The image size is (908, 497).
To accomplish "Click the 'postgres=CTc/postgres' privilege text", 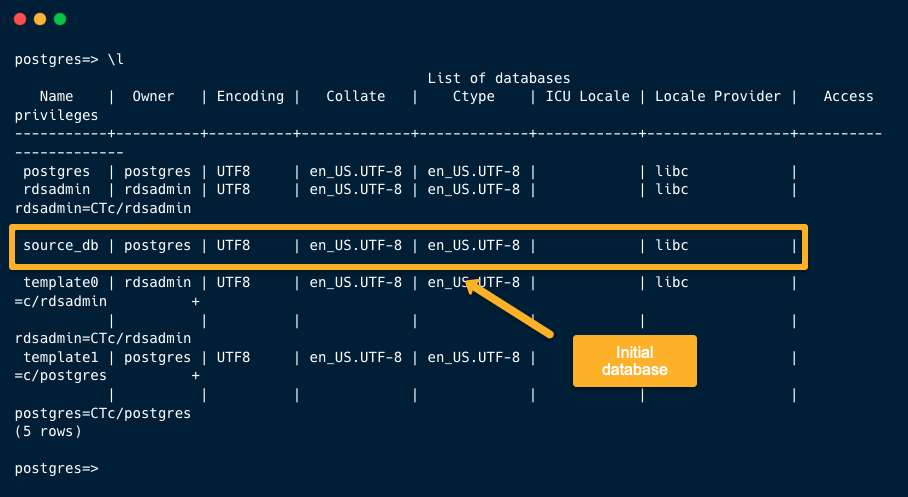I will click(102, 414).
